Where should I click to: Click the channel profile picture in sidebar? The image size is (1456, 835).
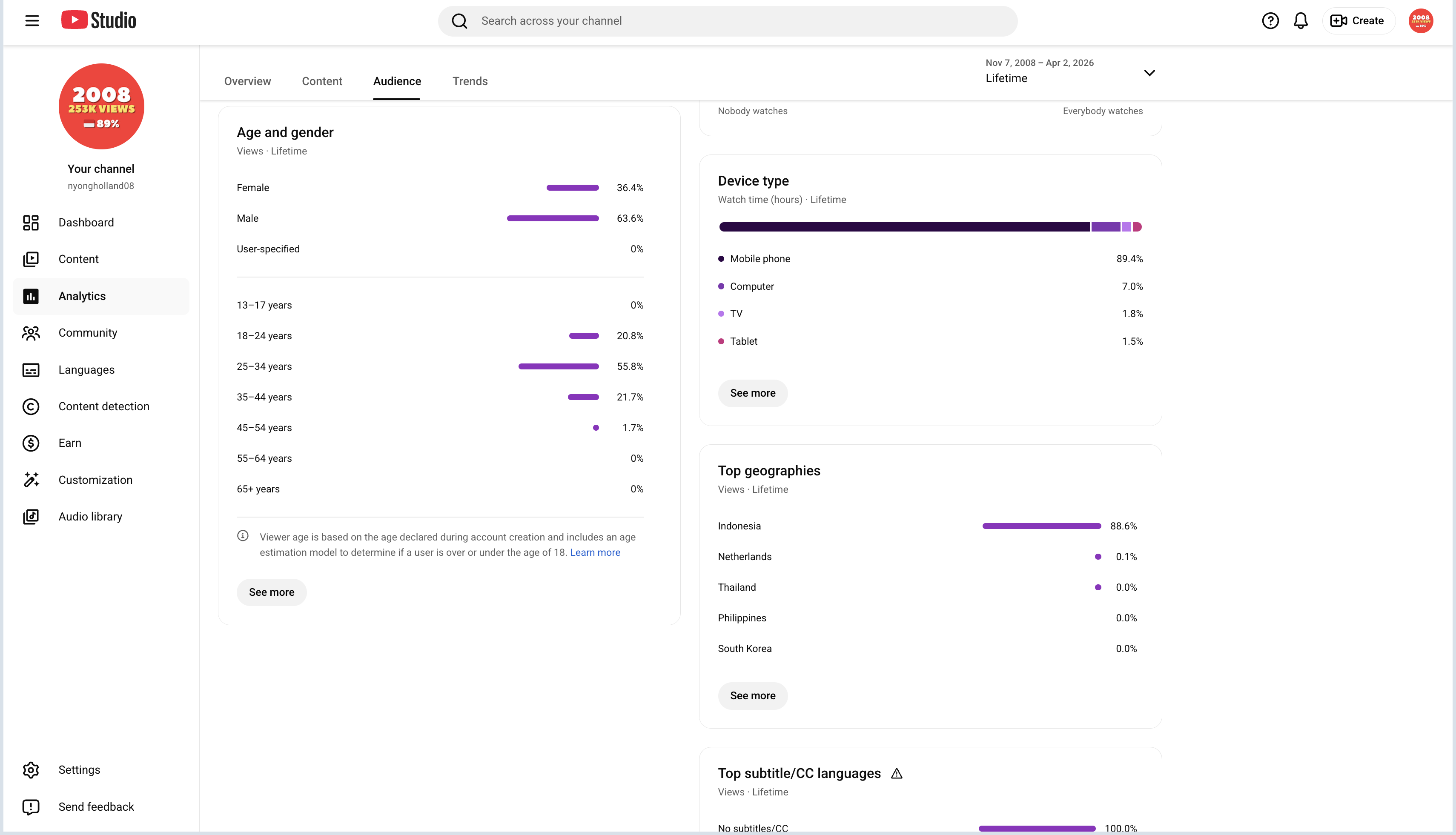(102, 106)
